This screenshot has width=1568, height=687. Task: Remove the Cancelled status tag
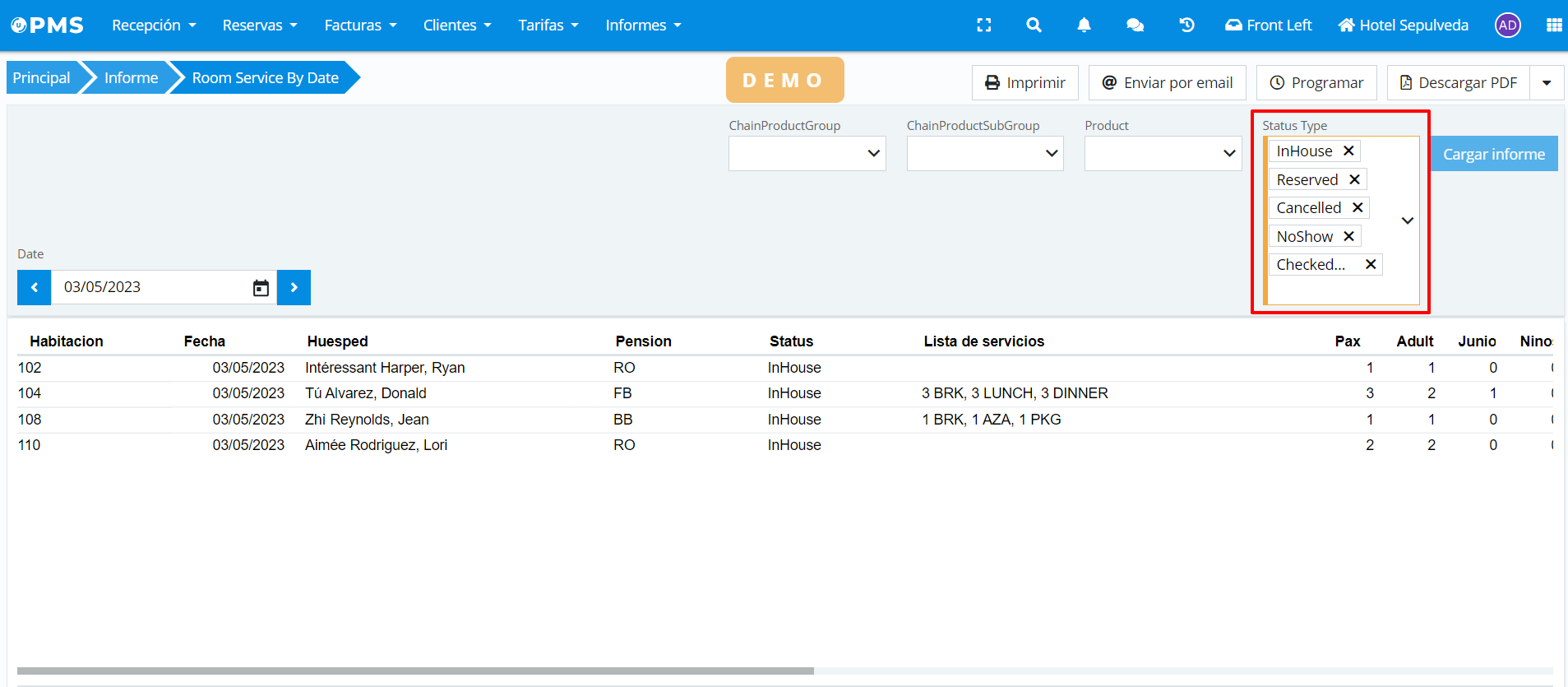[x=1358, y=207]
